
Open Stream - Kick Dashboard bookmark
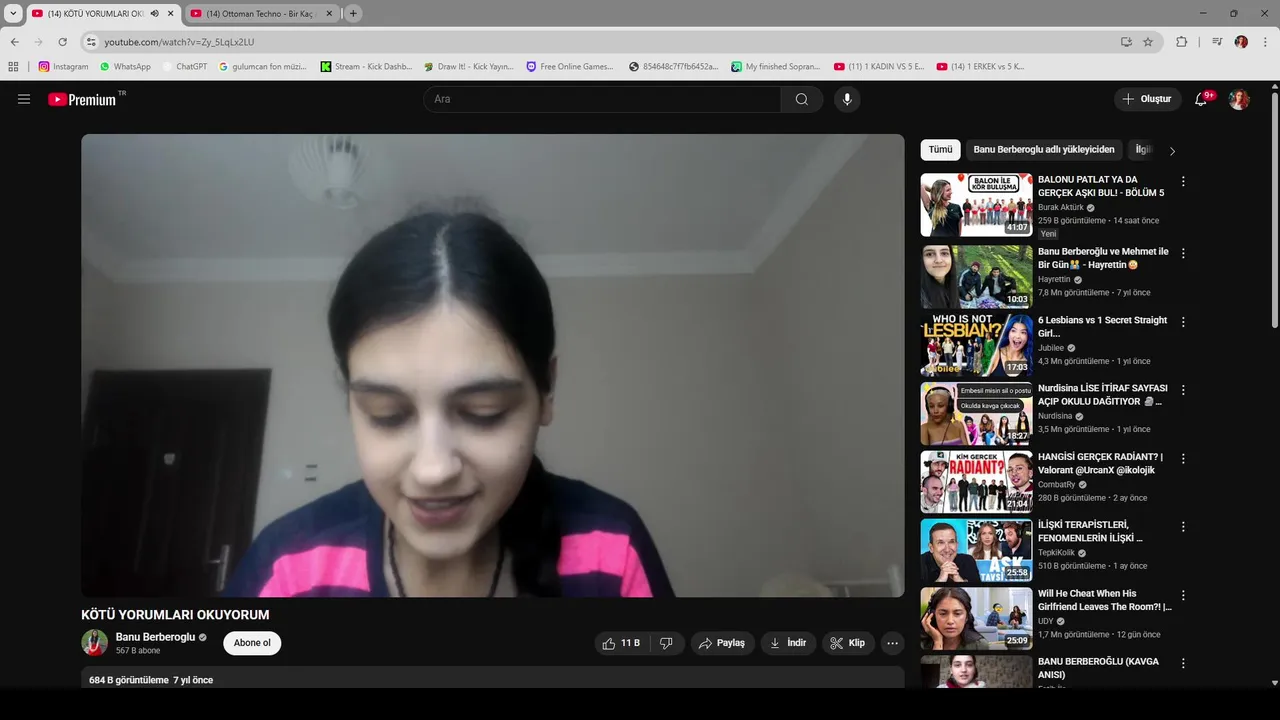tap(366, 67)
